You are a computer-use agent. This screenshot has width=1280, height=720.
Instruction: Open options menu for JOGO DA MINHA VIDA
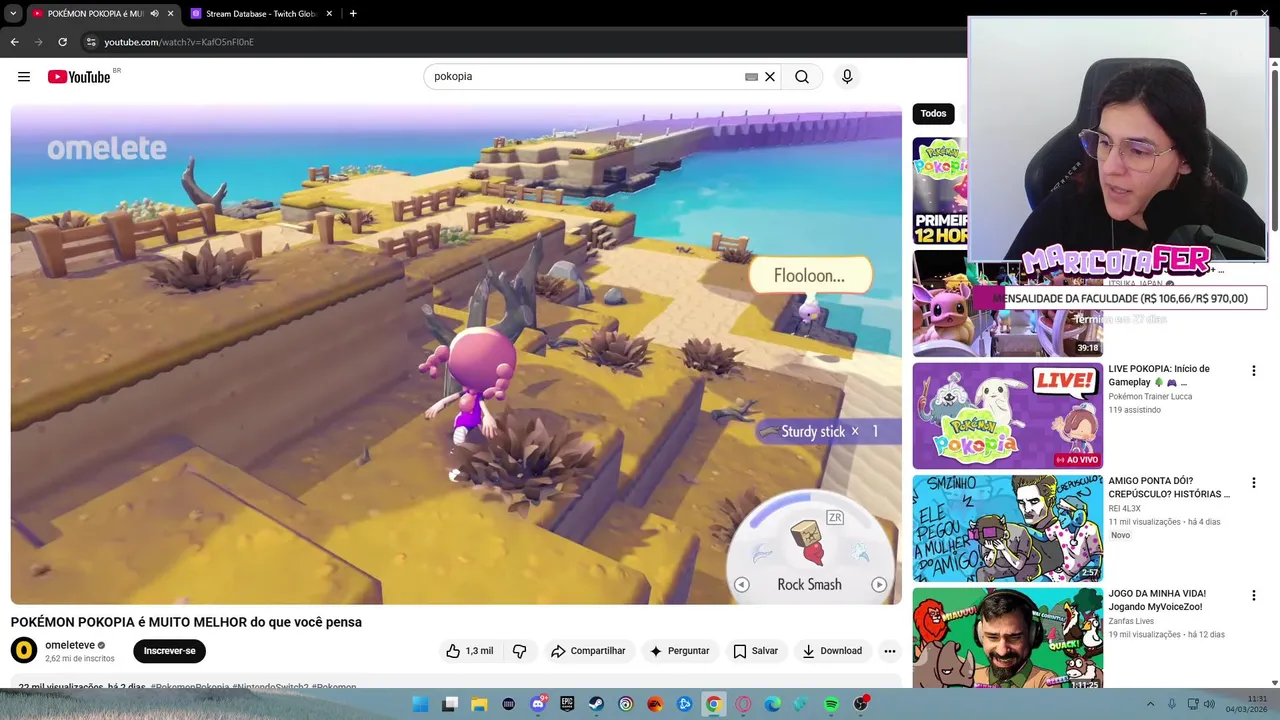pos(1253,596)
